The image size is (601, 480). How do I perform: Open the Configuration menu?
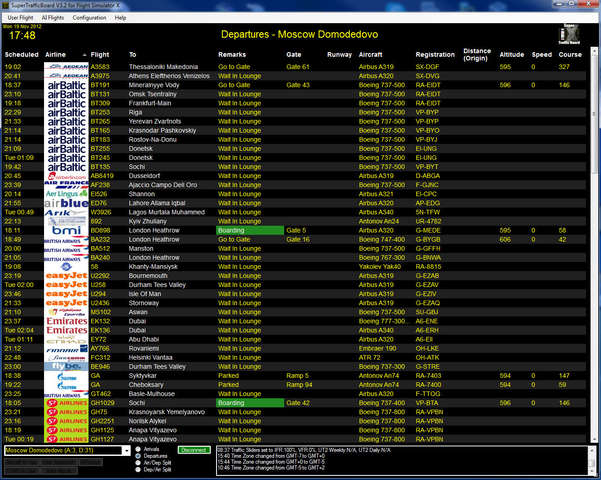coord(89,18)
